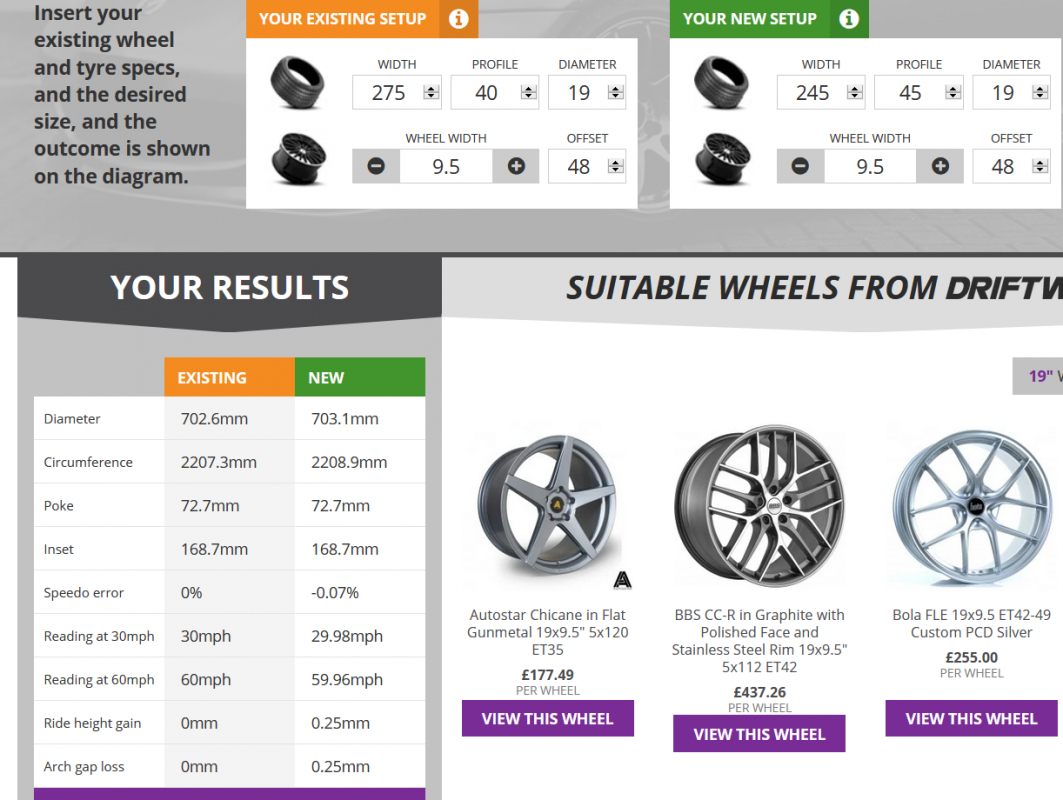Image resolution: width=1063 pixels, height=800 pixels.
Task: Click the Inset row label
Action: tap(58, 549)
